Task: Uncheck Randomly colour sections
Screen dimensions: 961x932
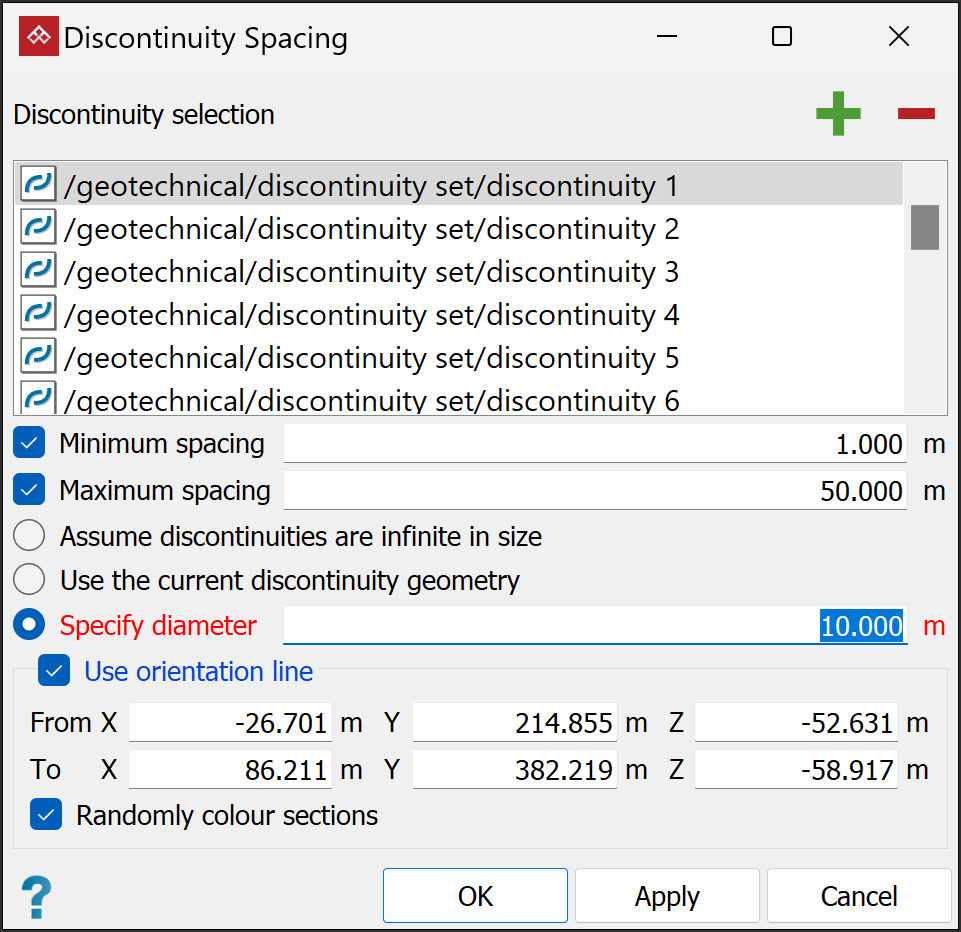Action: (46, 815)
